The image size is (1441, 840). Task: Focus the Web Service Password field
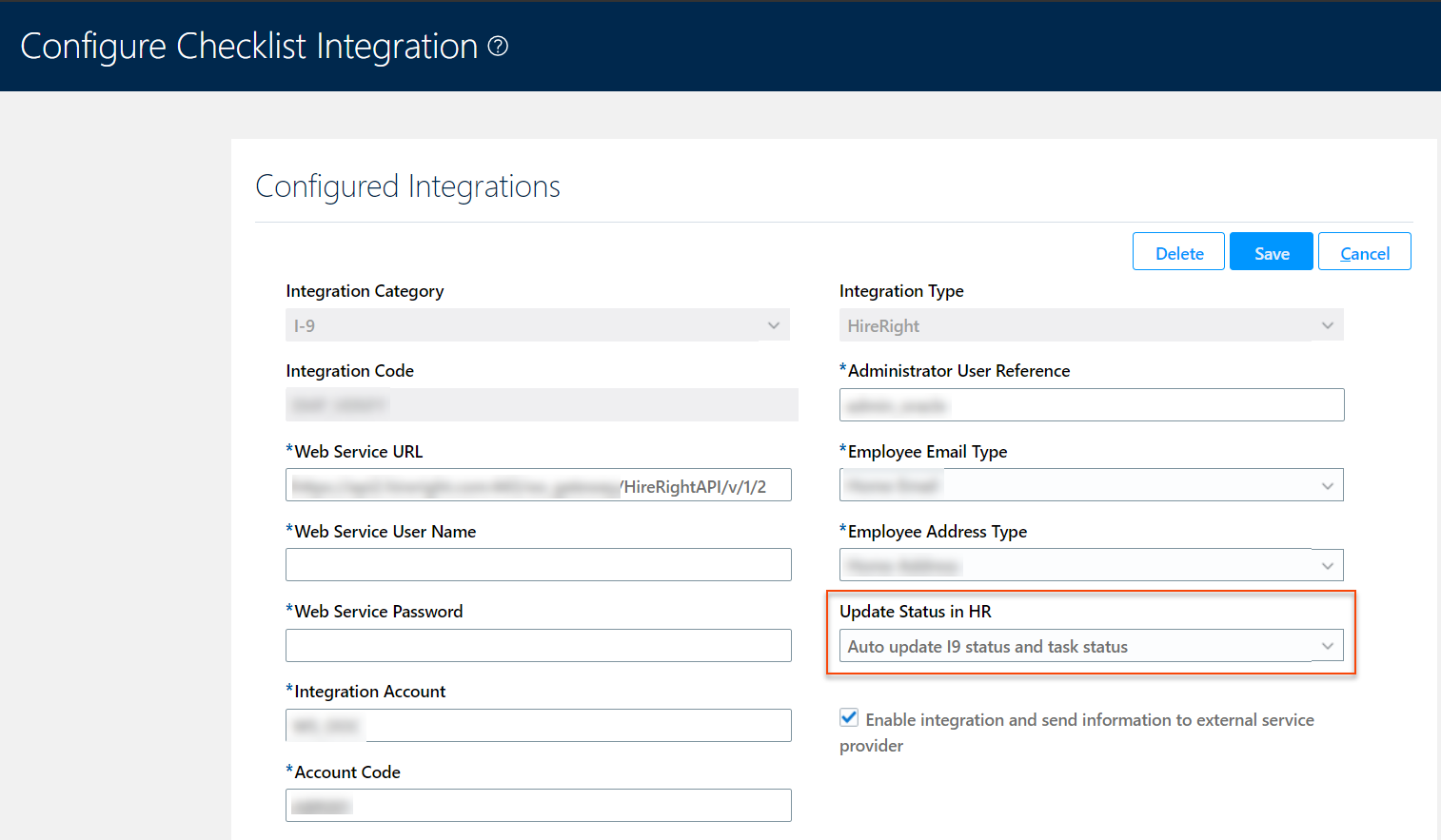click(x=538, y=645)
